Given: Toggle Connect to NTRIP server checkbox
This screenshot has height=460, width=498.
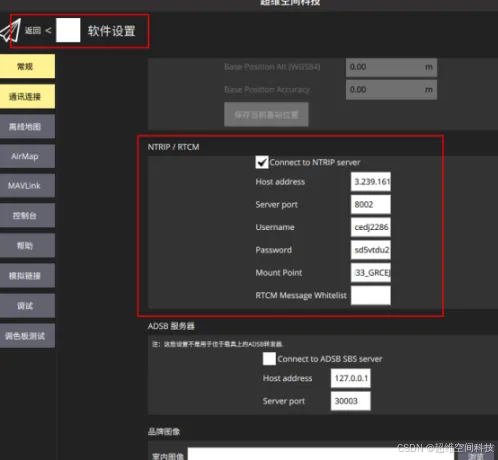Looking at the screenshot, I should pyautogui.click(x=262, y=162).
